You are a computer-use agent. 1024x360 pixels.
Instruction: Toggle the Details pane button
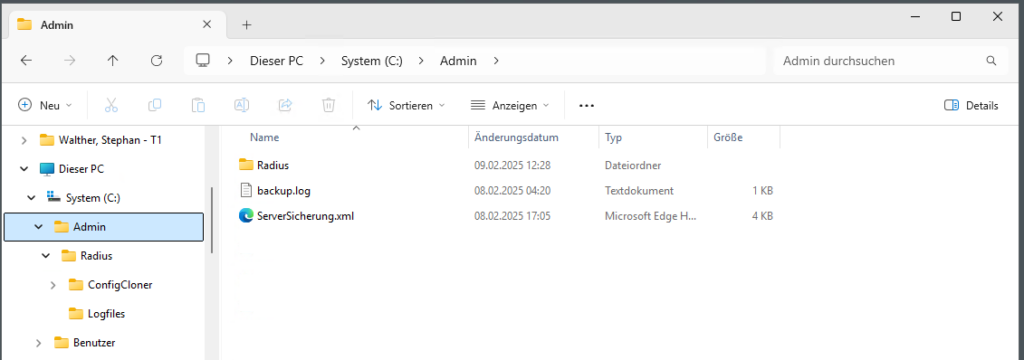click(x=971, y=105)
